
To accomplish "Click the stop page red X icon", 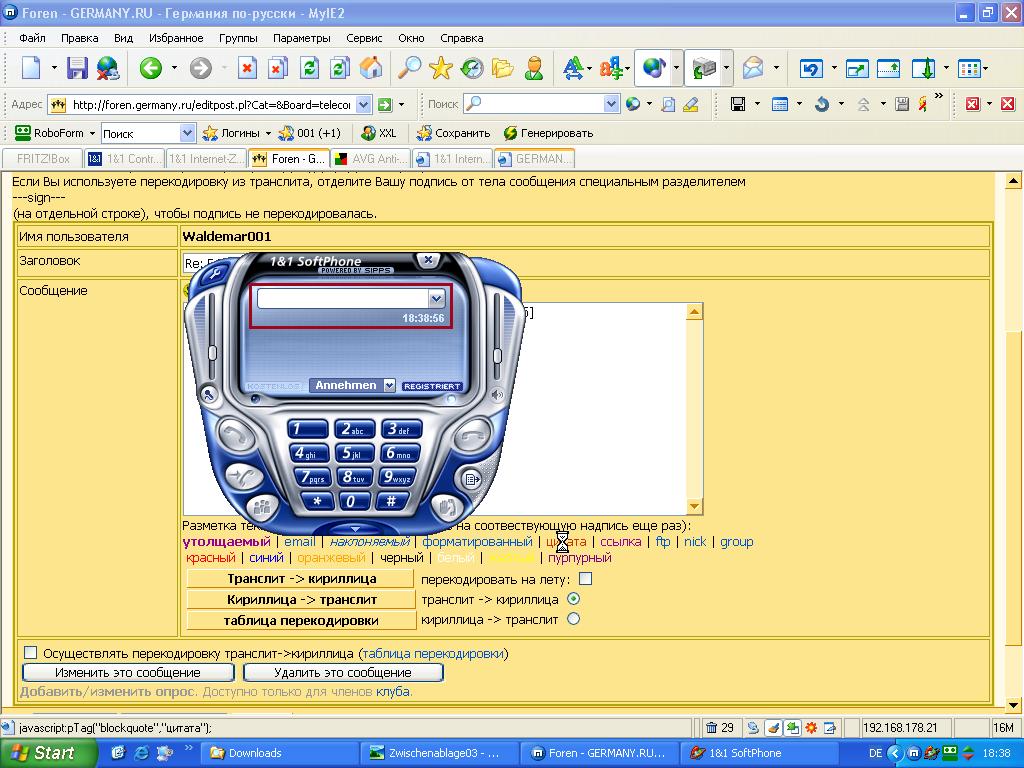I will pyautogui.click(x=247, y=67).
